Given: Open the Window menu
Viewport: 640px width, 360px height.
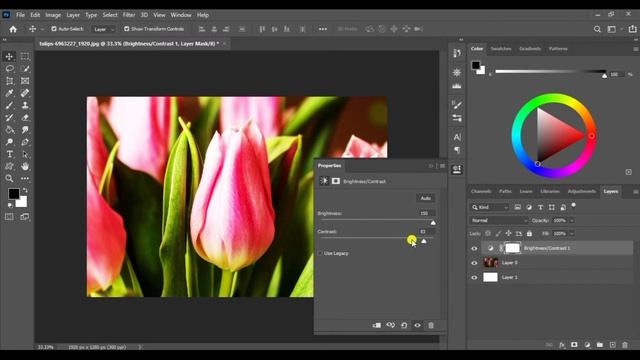Looking at the screenshot, I should 181,15.
